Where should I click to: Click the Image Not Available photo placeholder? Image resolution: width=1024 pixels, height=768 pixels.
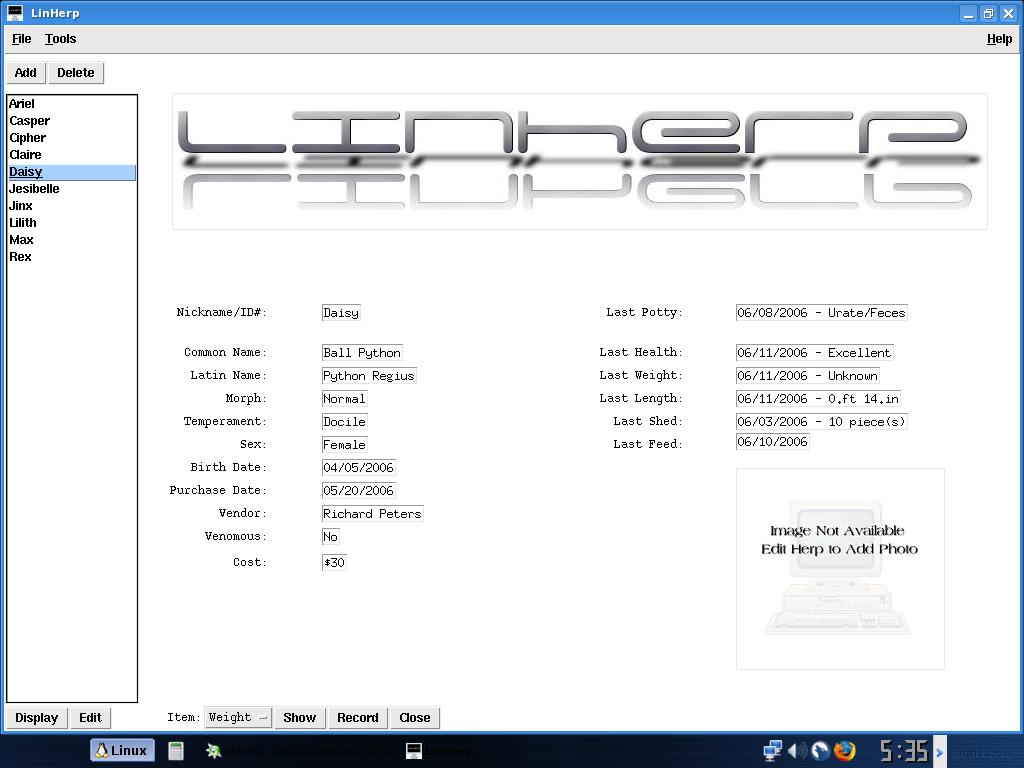click(840, 568)
